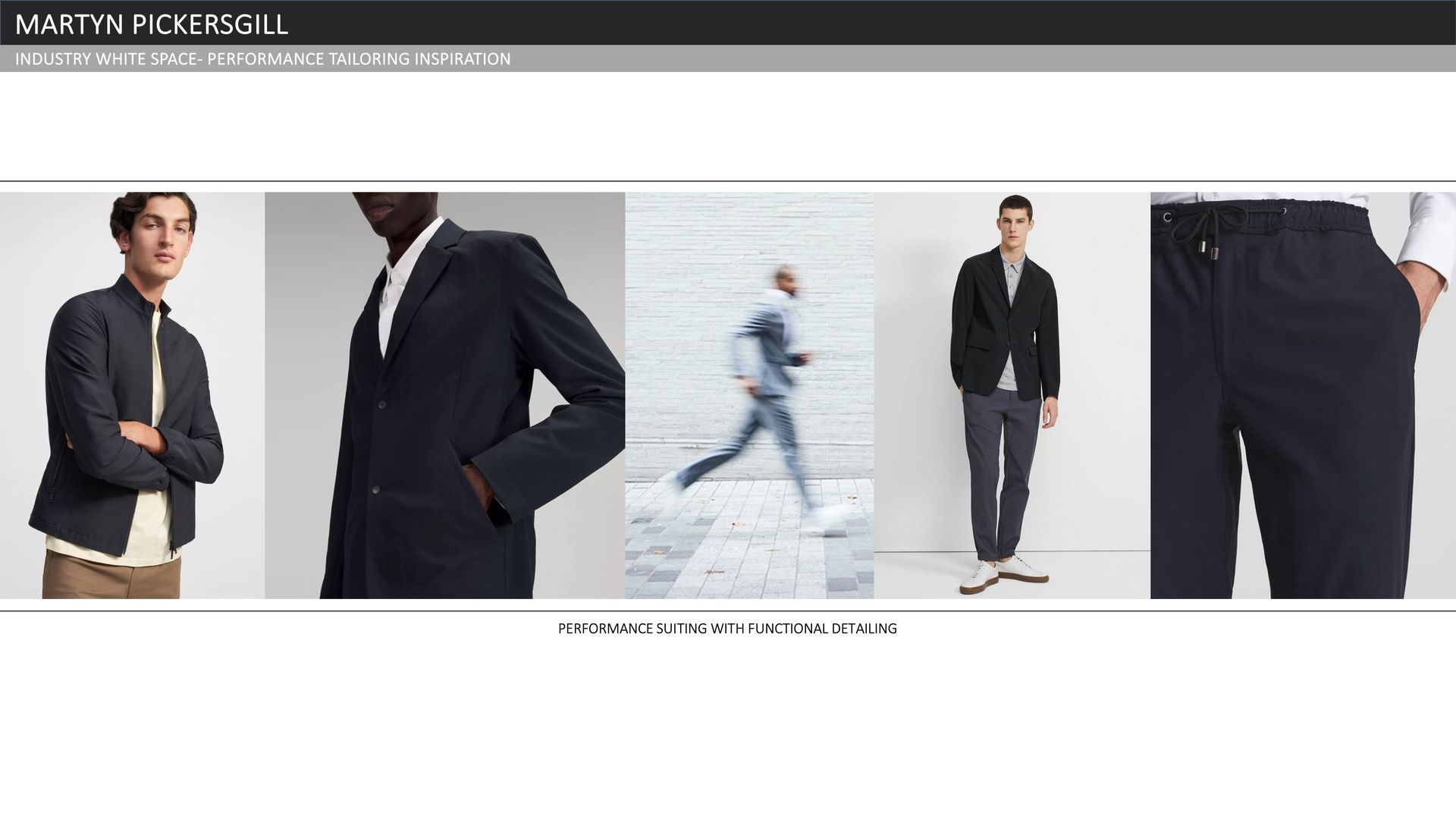Select the drawstring trousers close-up image
The height and width of the screenshot is (819, 1456).
coord(1302,394)
